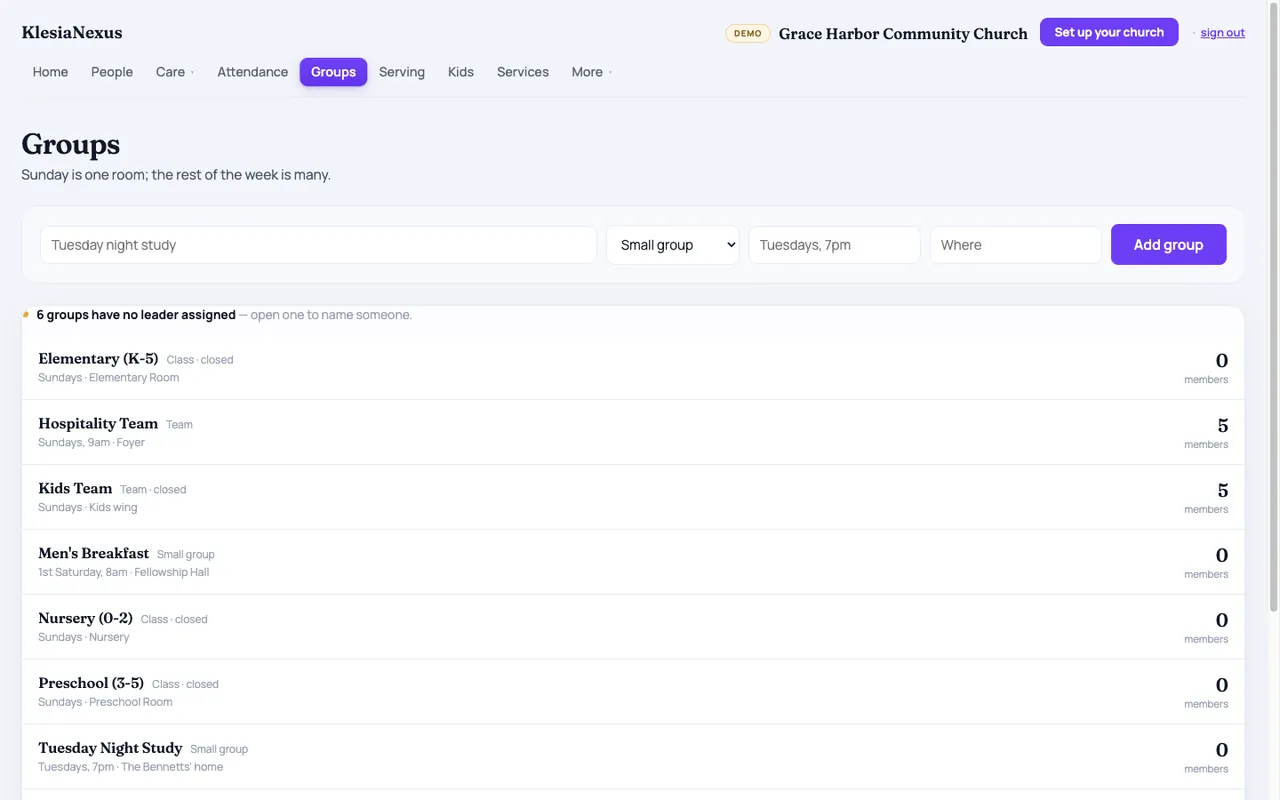This screenshot has height=800, width=1280.
Task: Click the KlesiaNexus logo
Action: (x=72, y=33)
